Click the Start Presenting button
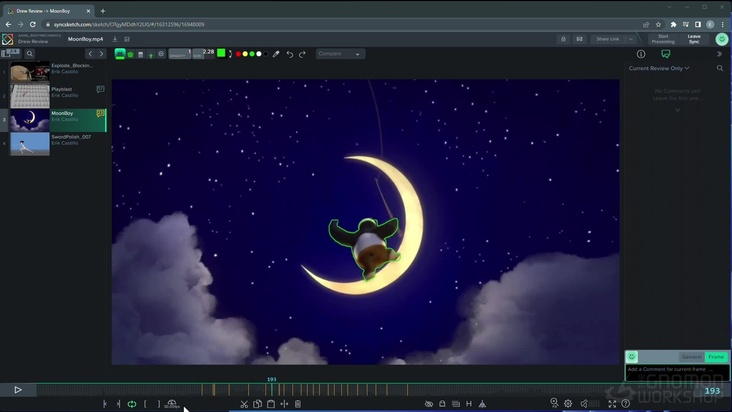732x412 pixels. coord(662,39)
